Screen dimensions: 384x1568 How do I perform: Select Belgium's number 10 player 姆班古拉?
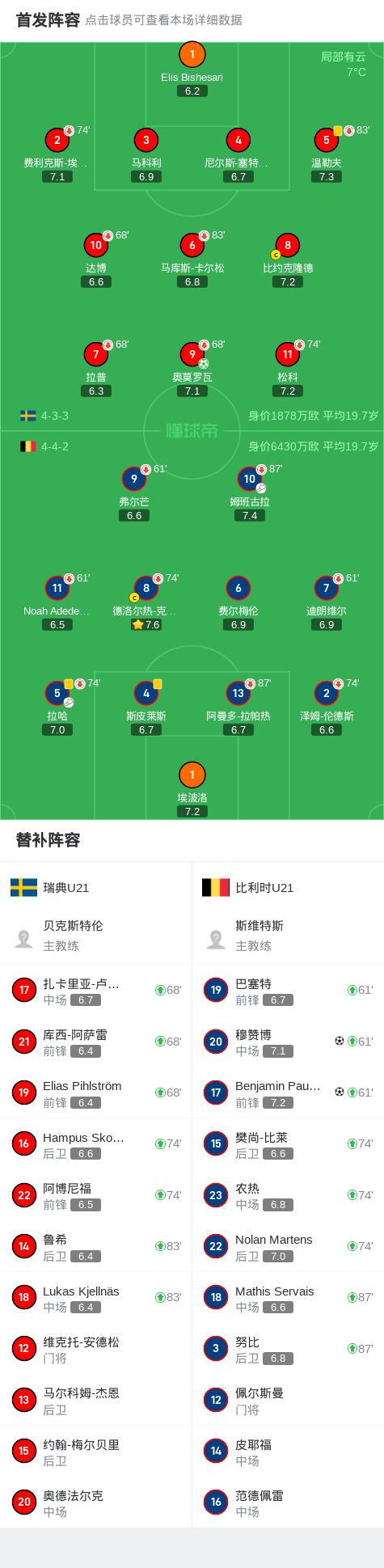(250, 479)
